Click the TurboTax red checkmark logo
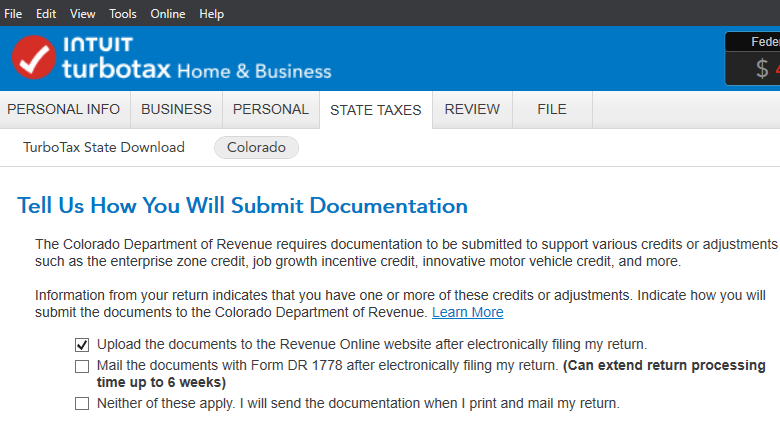780x426 pixels. (34, 57)
